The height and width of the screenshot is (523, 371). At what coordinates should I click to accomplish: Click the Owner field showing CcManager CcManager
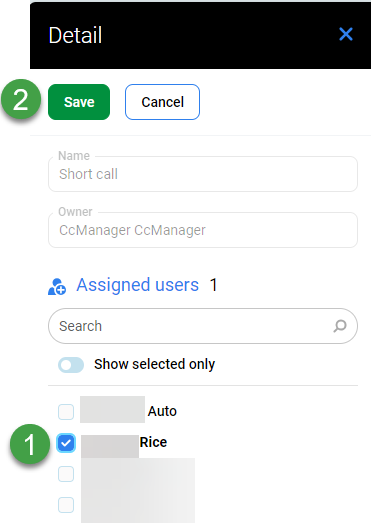pyautogui.click(x=203, y=230)
